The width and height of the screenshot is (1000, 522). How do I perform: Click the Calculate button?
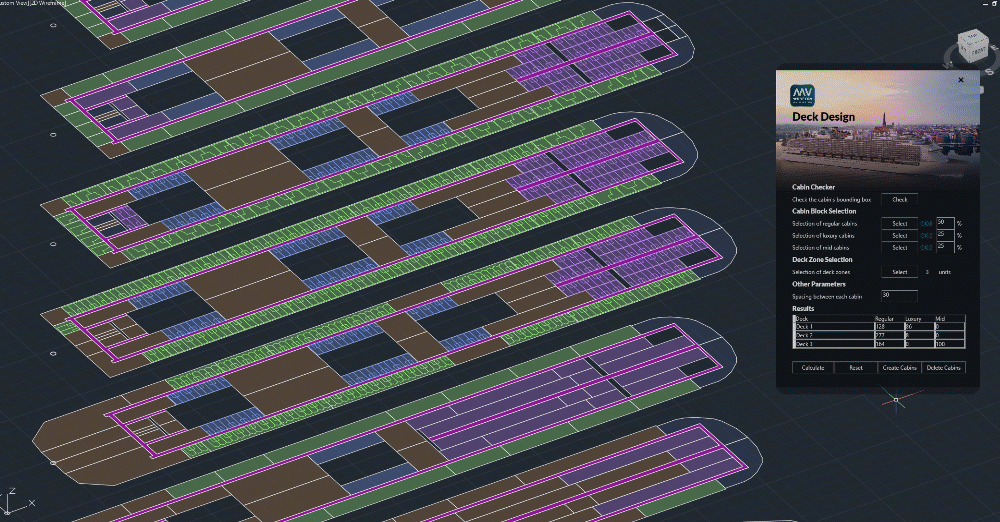click(812, 368)
